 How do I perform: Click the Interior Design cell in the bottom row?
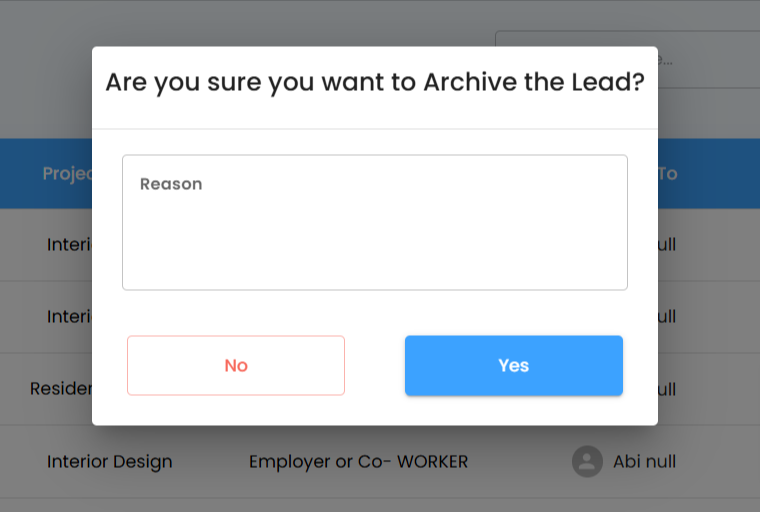[109, 461]
